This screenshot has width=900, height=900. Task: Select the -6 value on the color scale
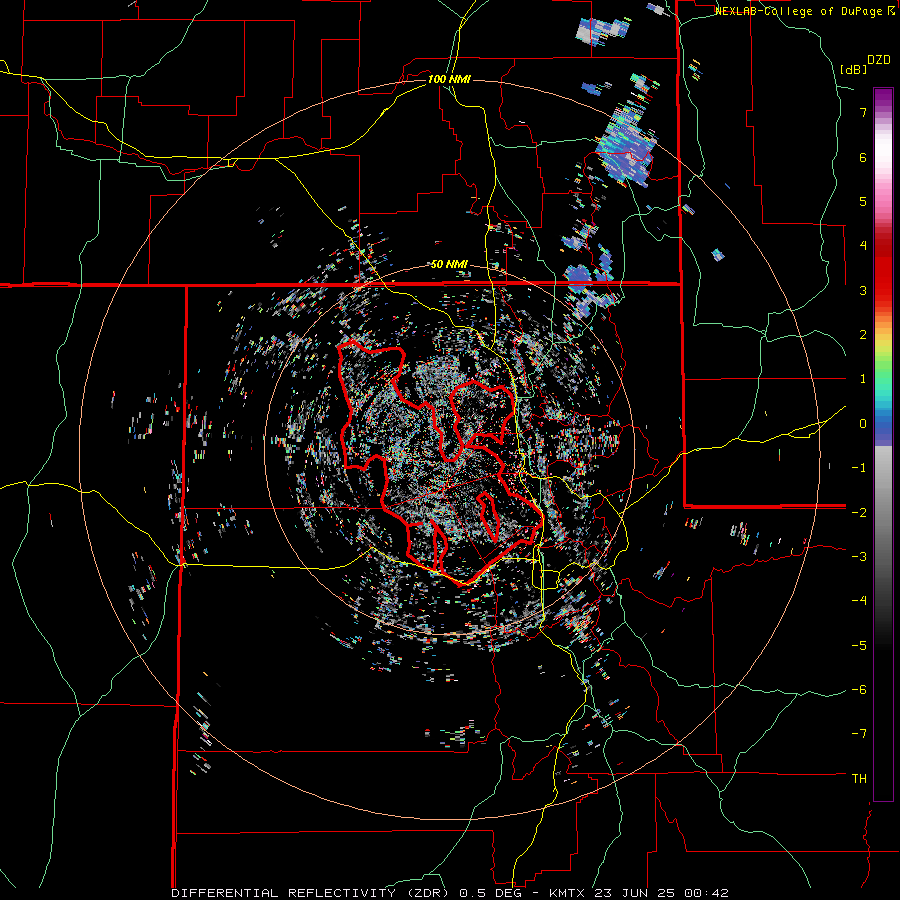pos(859,689)
